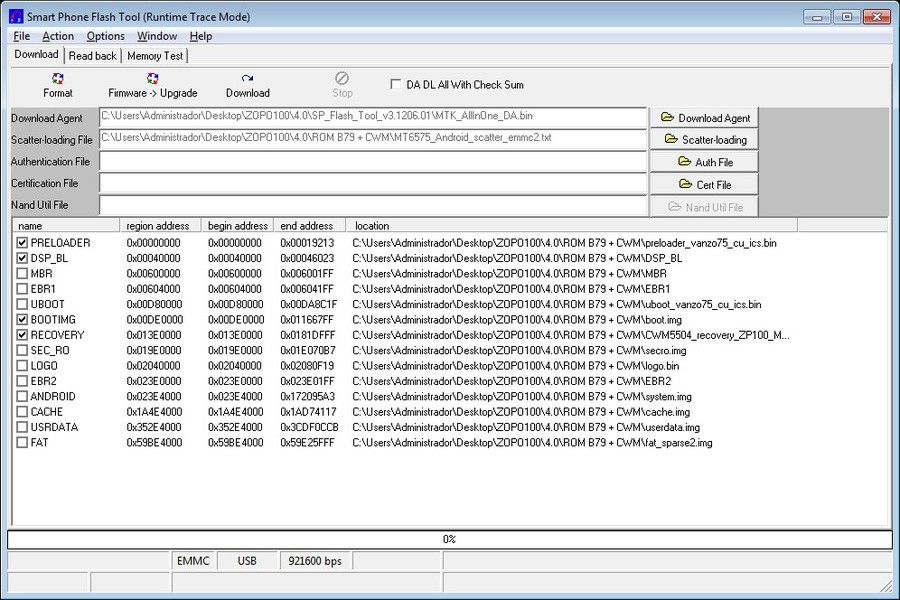
Task: Select the Download tab
Action: click(36, 55)
